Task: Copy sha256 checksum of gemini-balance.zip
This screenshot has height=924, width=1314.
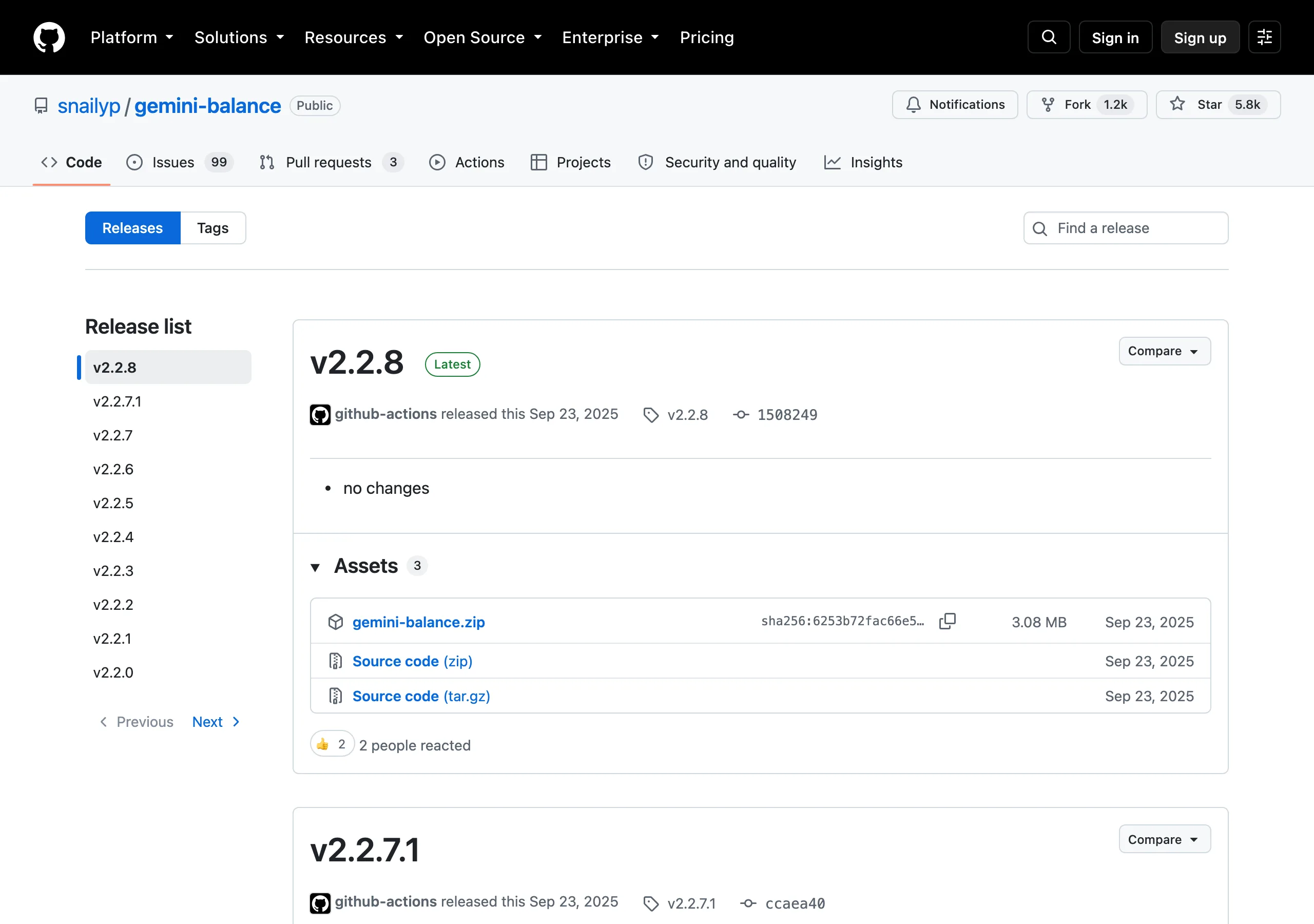Action: [947, 621]
